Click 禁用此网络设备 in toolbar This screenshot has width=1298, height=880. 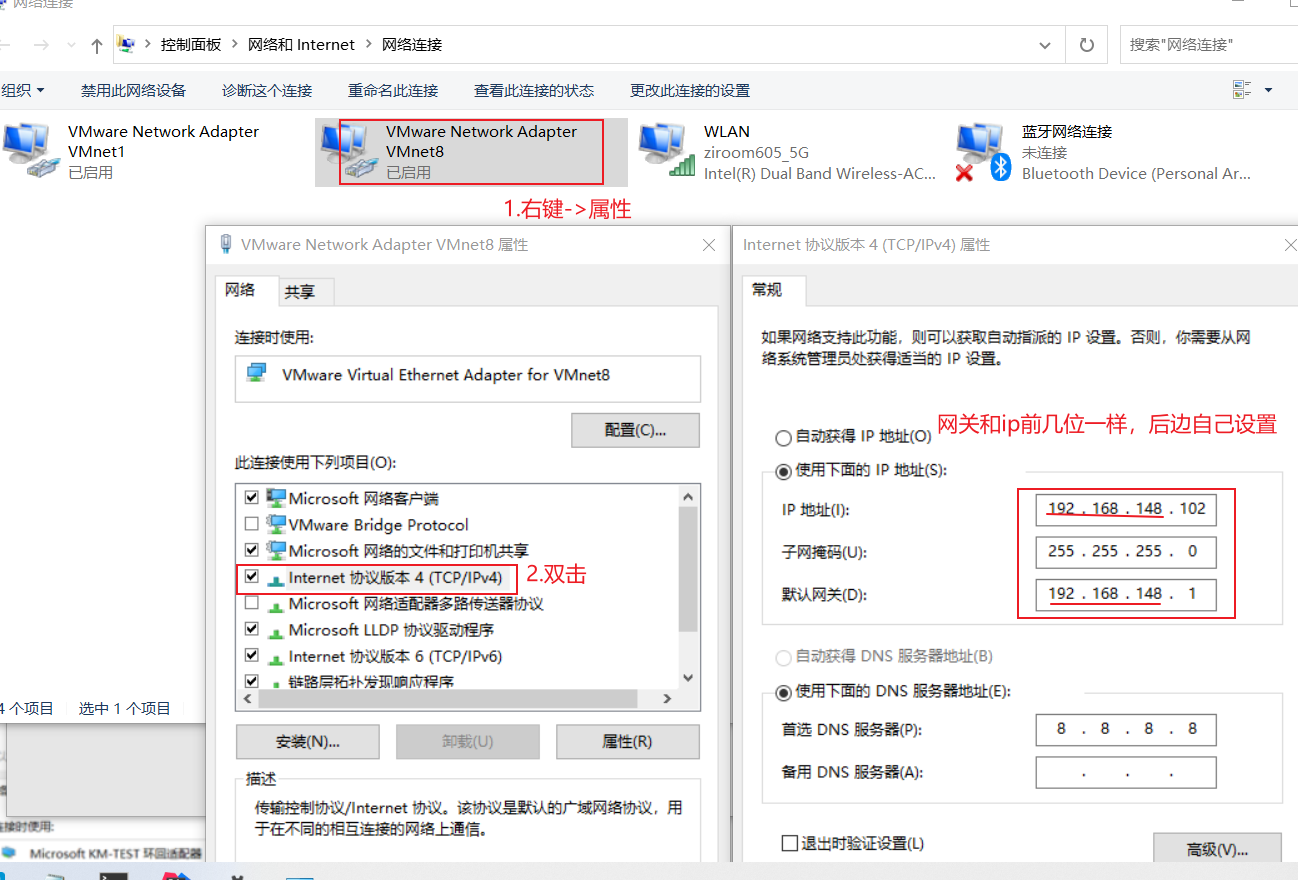(133, 90)
